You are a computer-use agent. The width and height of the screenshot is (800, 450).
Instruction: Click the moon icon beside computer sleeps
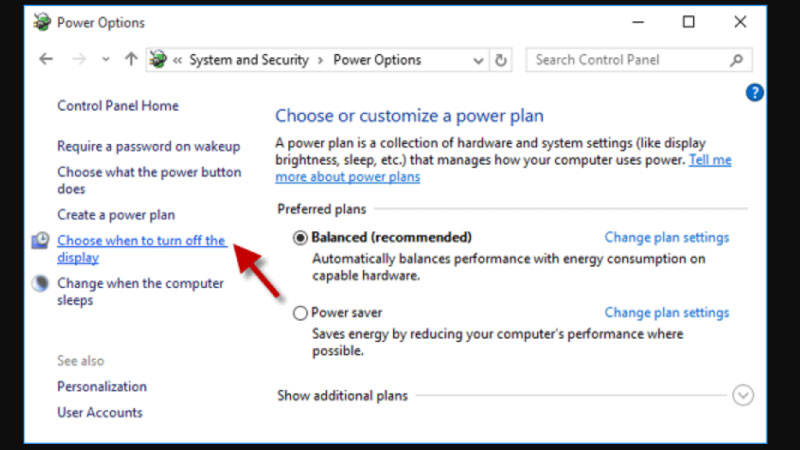41,283
